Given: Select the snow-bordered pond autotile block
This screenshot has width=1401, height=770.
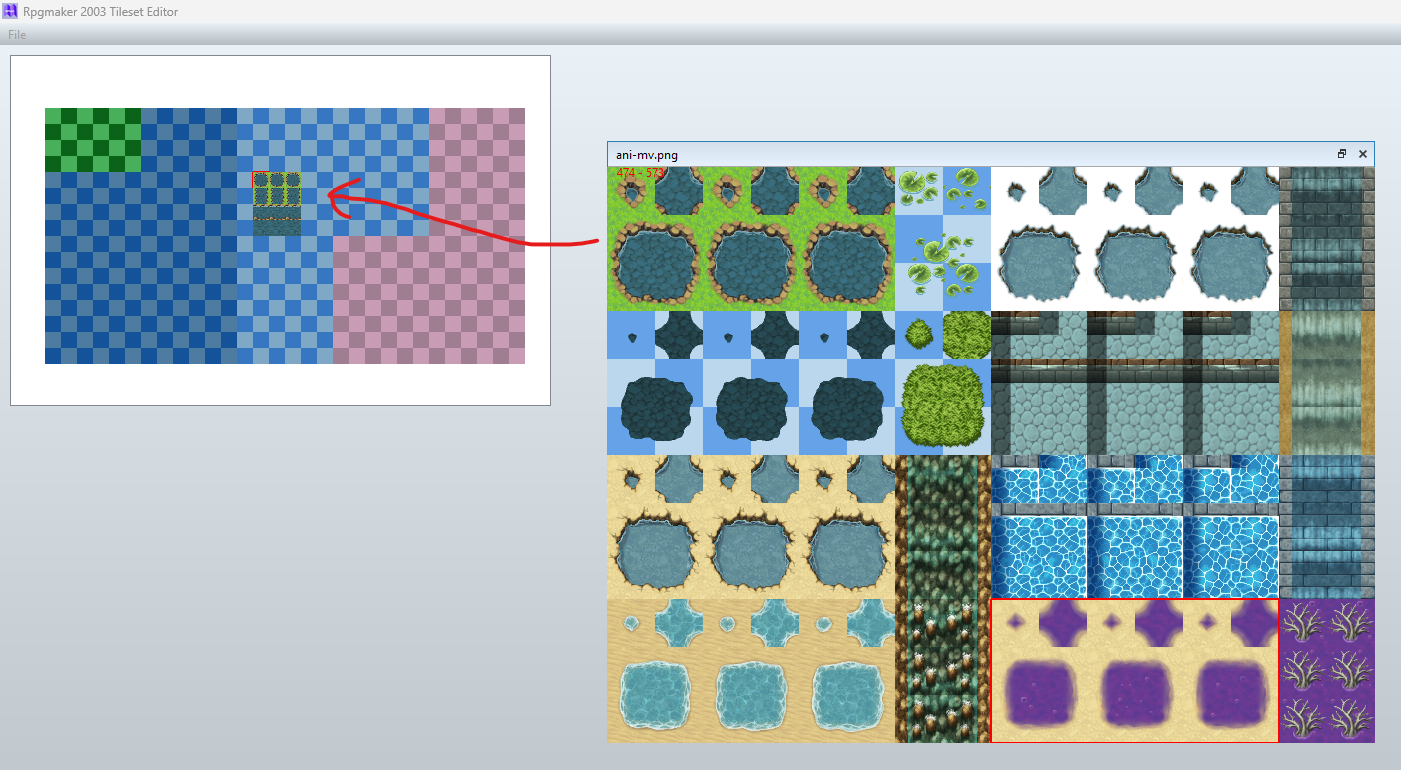Looking at the screenshot, I should point(1135,239).
